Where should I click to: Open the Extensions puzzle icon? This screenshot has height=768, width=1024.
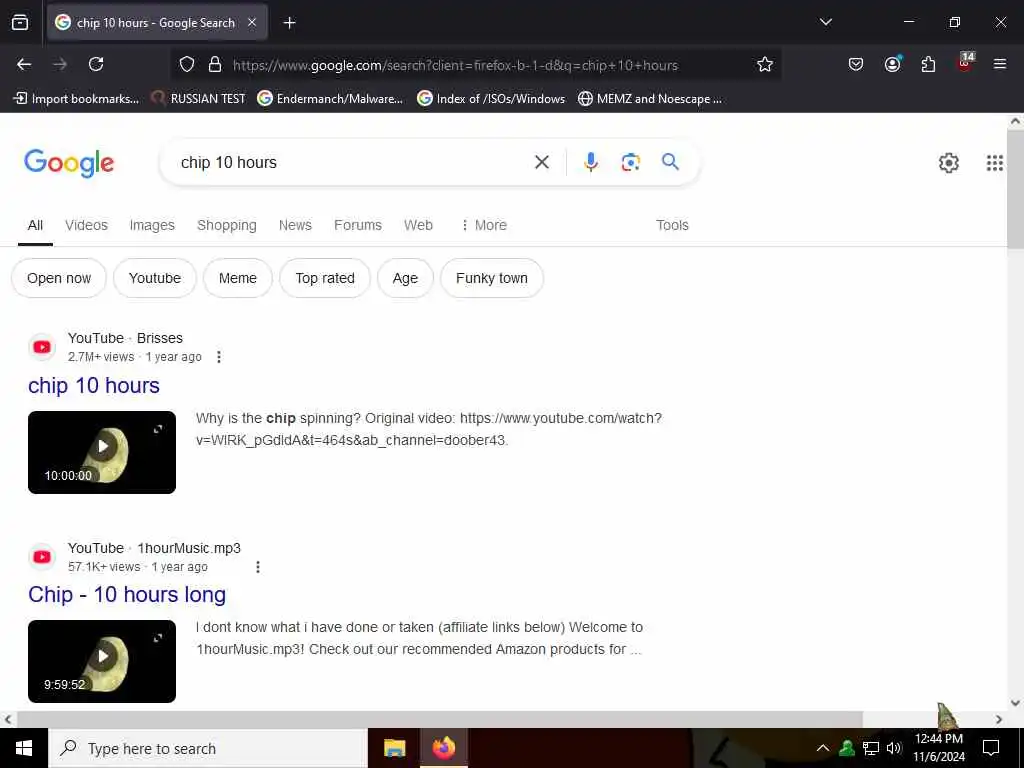point(928,64)
